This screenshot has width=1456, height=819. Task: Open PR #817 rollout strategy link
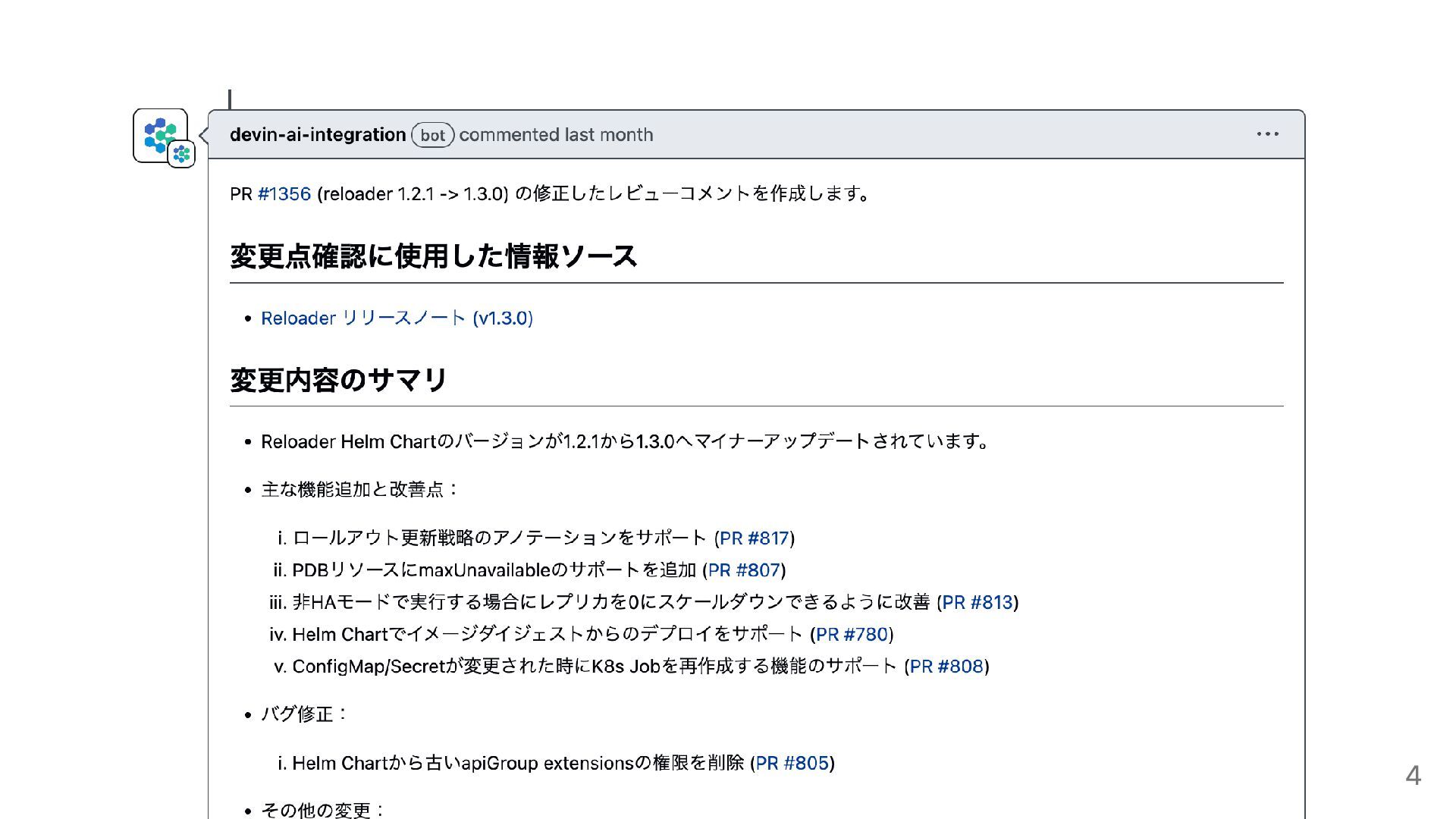(x=754, y=538)
